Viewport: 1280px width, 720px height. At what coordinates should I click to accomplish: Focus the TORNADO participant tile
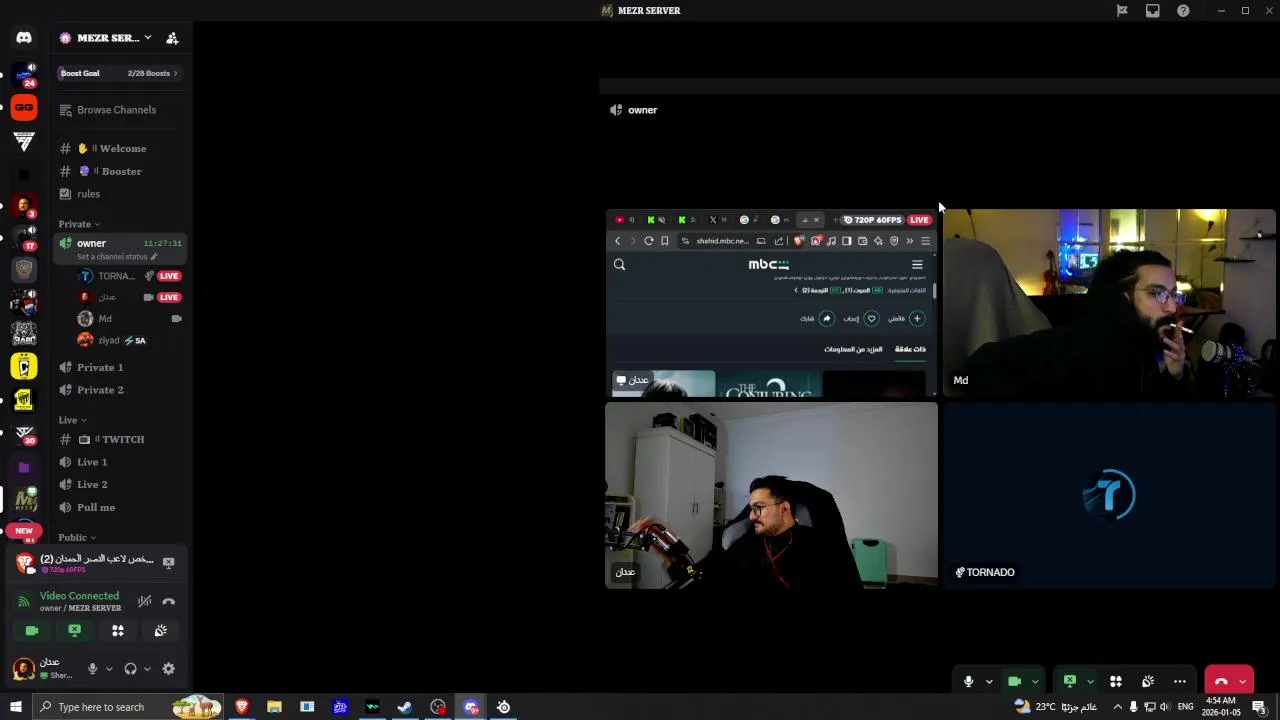coord(1109,495)
